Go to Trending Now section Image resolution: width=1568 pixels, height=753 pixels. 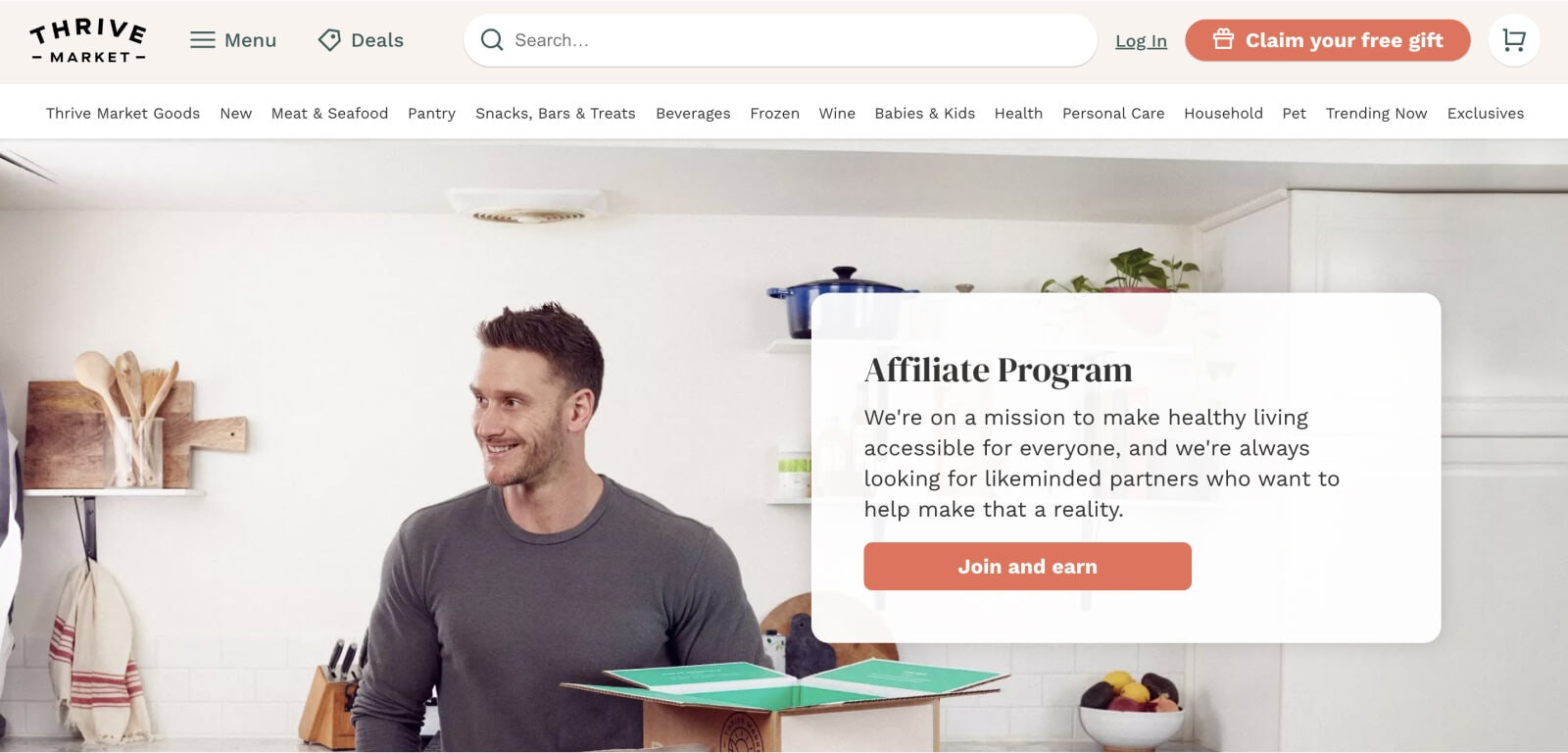coord(1376,114)
